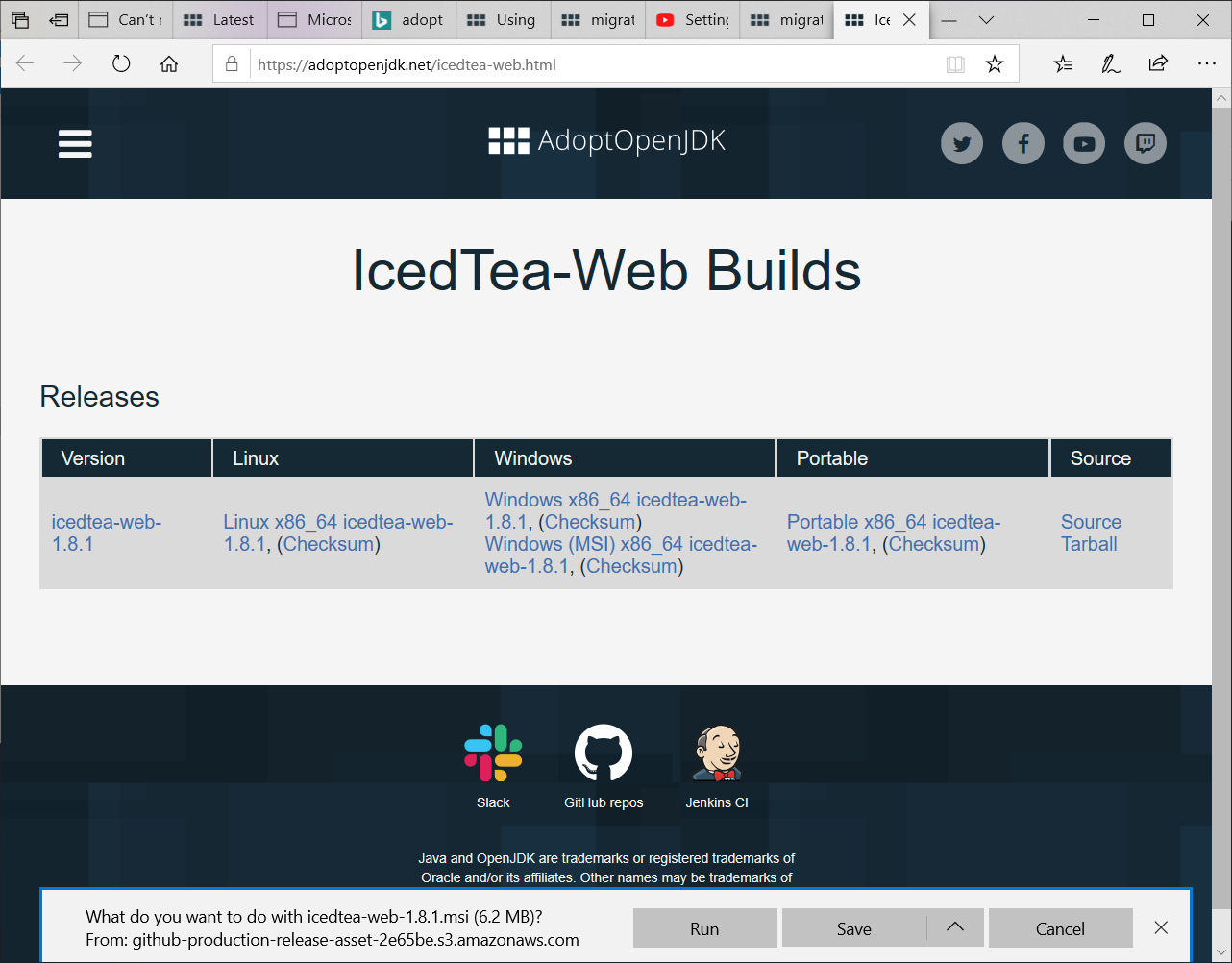This screenshot has height=963, width=1232.
Task: Open the Portable Checksum link
Action: pyautogui.click(x=934, y=544)
